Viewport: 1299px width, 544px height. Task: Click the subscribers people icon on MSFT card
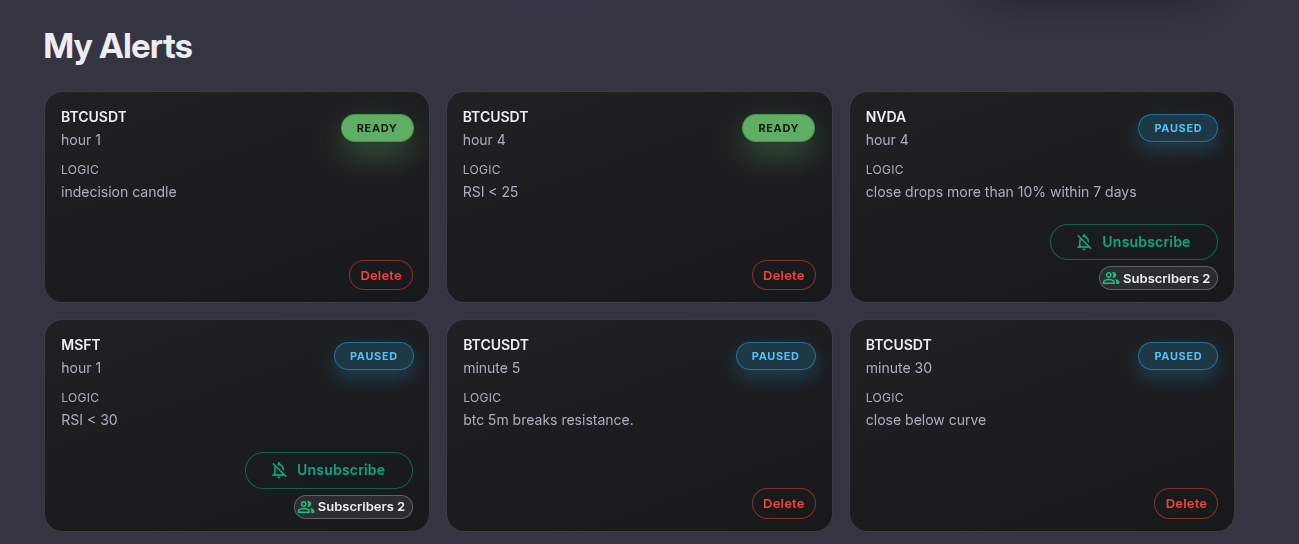click(306, 506)
